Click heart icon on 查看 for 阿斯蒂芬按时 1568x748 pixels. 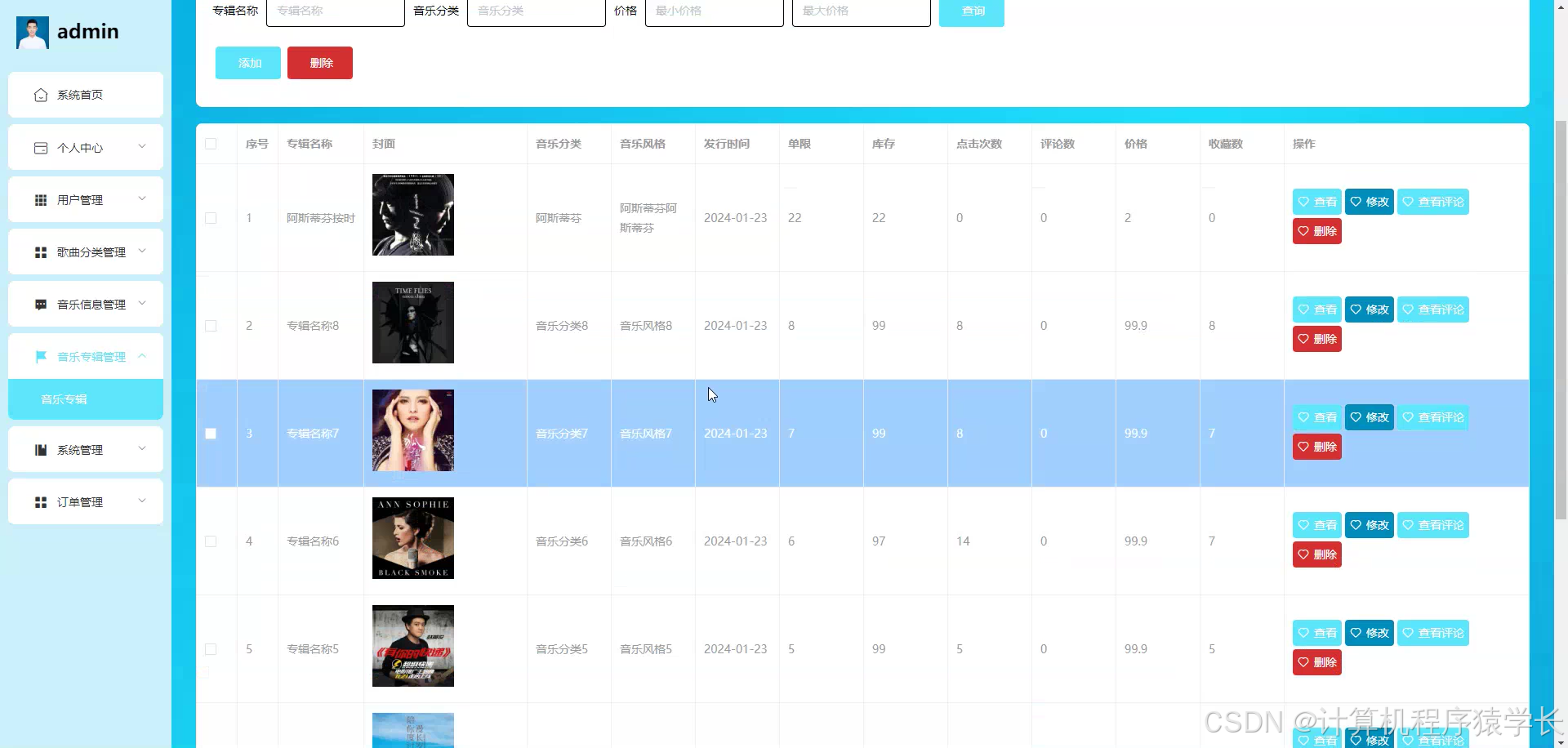1303,202
